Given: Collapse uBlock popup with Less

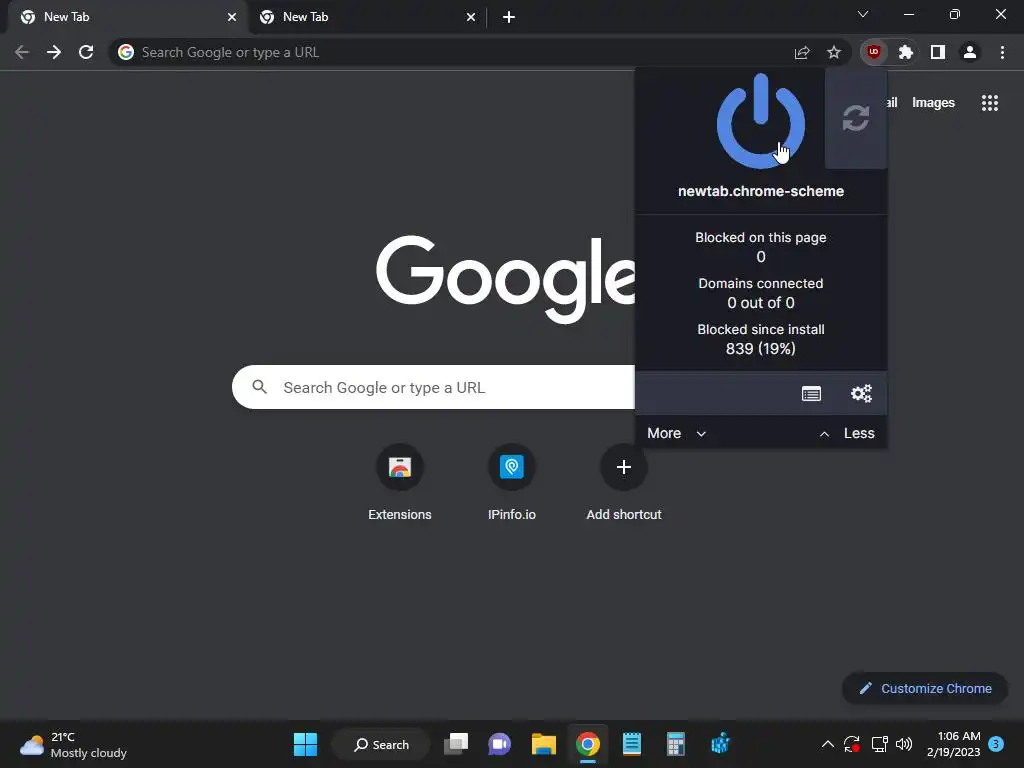Looking at the screenshot, I should pyautogui.click(x=847, y=434).
